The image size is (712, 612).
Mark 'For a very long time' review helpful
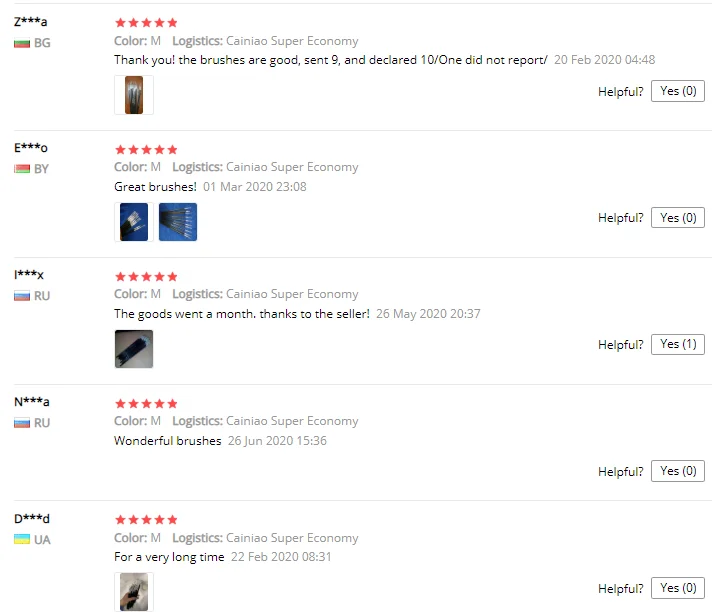(677, 588)
